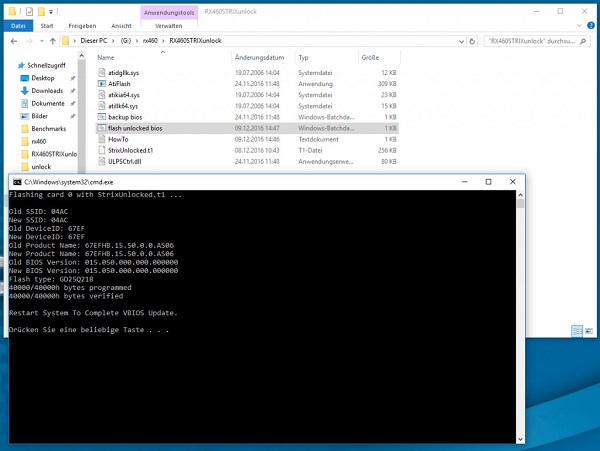
Task: Open the quick access toolbar dropdown
Action: (56, 7)
